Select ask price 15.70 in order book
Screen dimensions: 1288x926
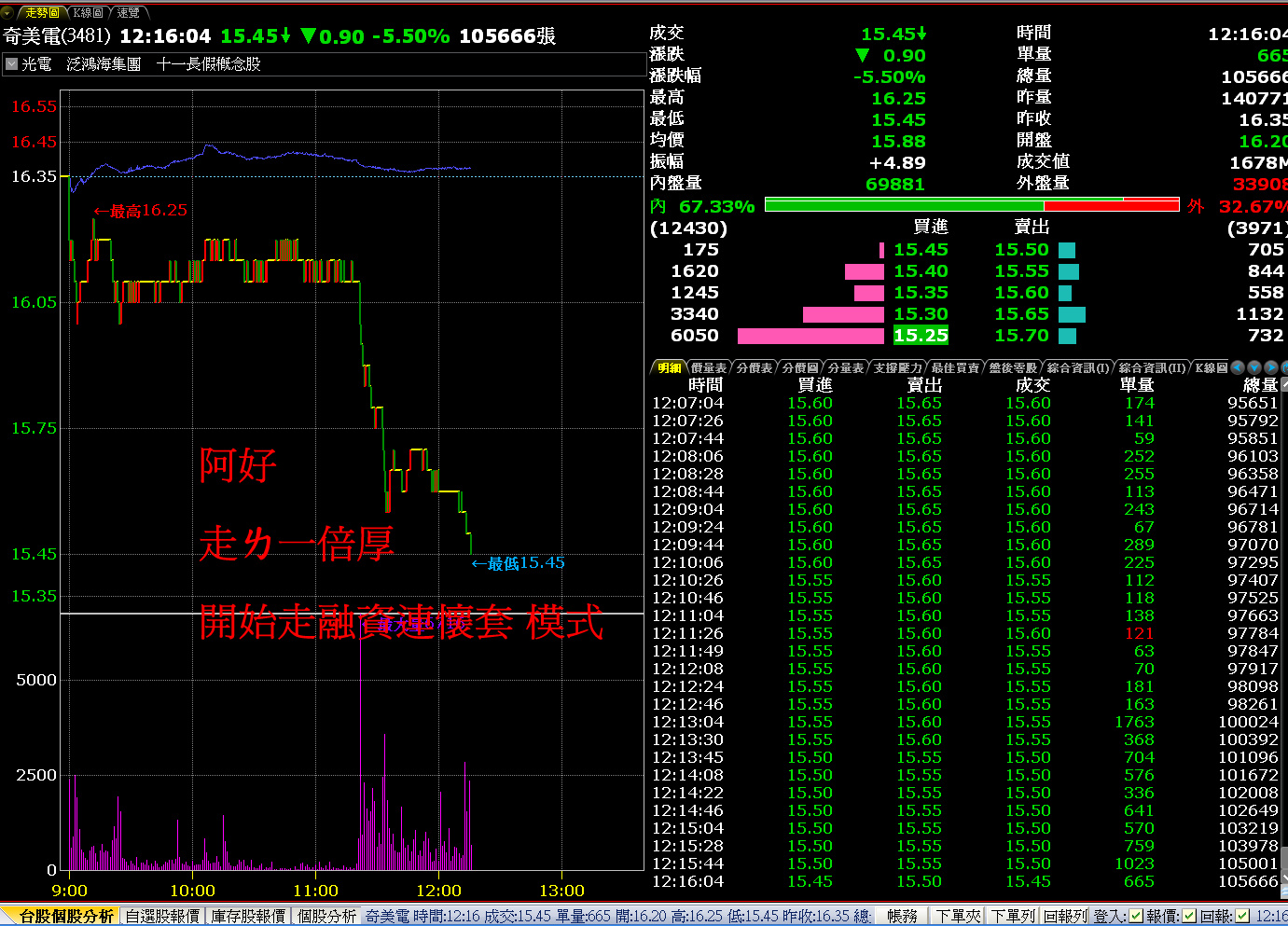1021,336
